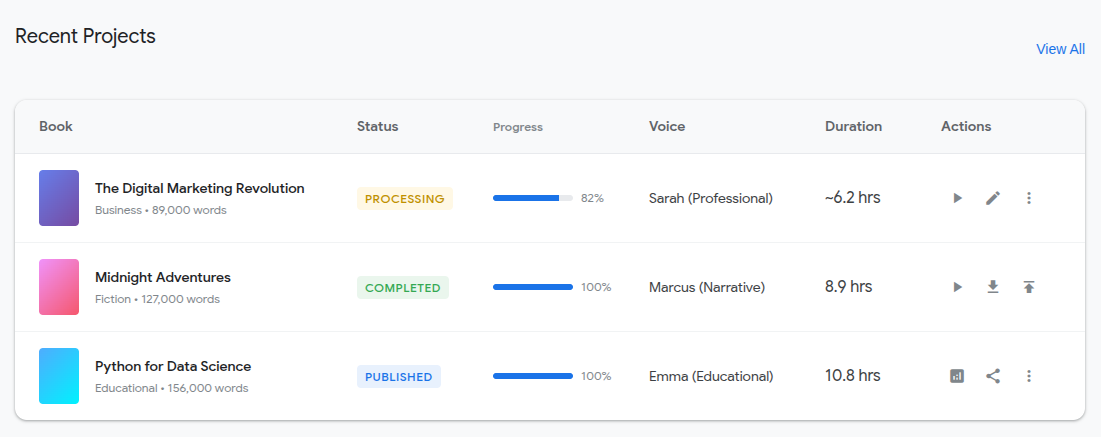Download the Midnight Adventures audiobook
This screenshot has width=1101, height=437.
tap(993, 287)
